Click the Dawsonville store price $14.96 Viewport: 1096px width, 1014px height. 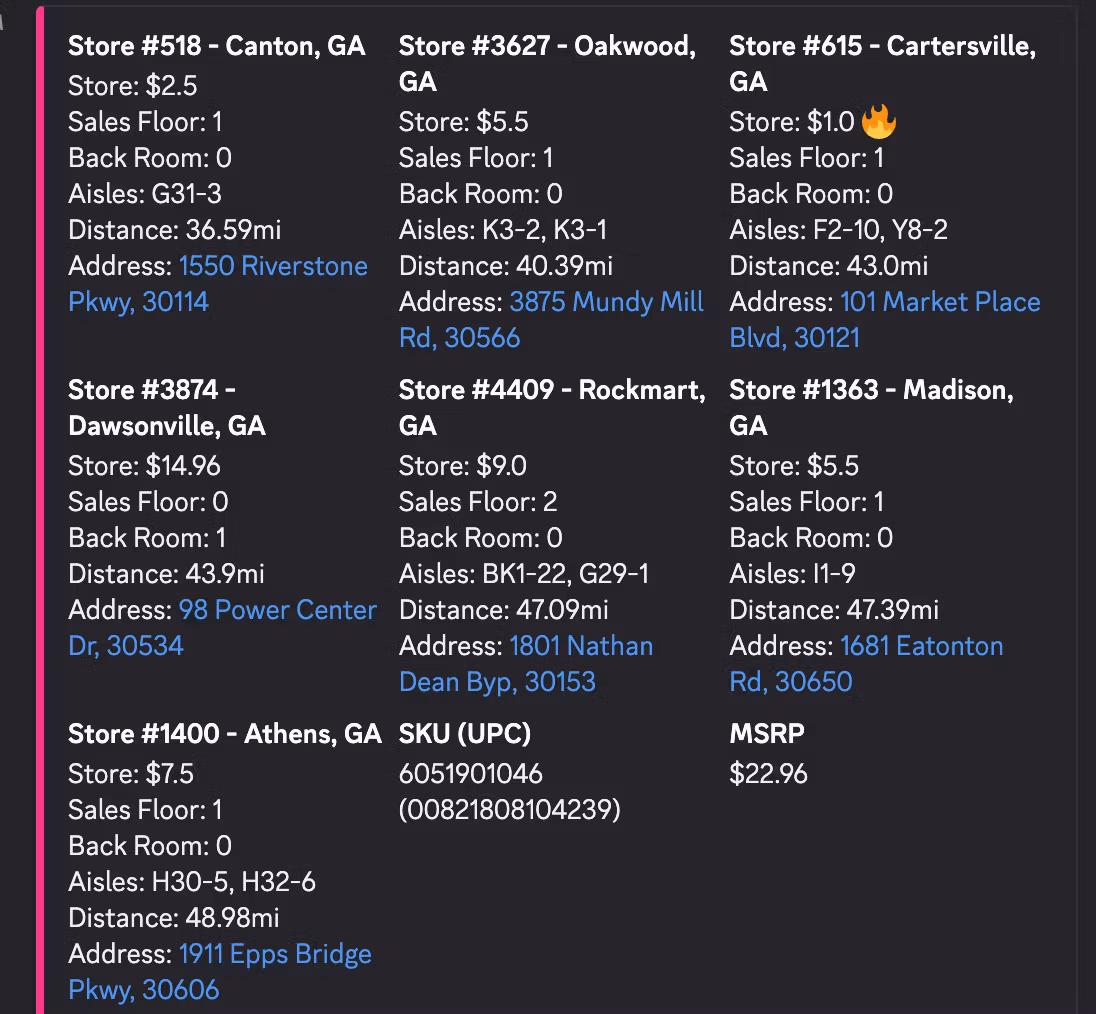(x=183, y=466)
